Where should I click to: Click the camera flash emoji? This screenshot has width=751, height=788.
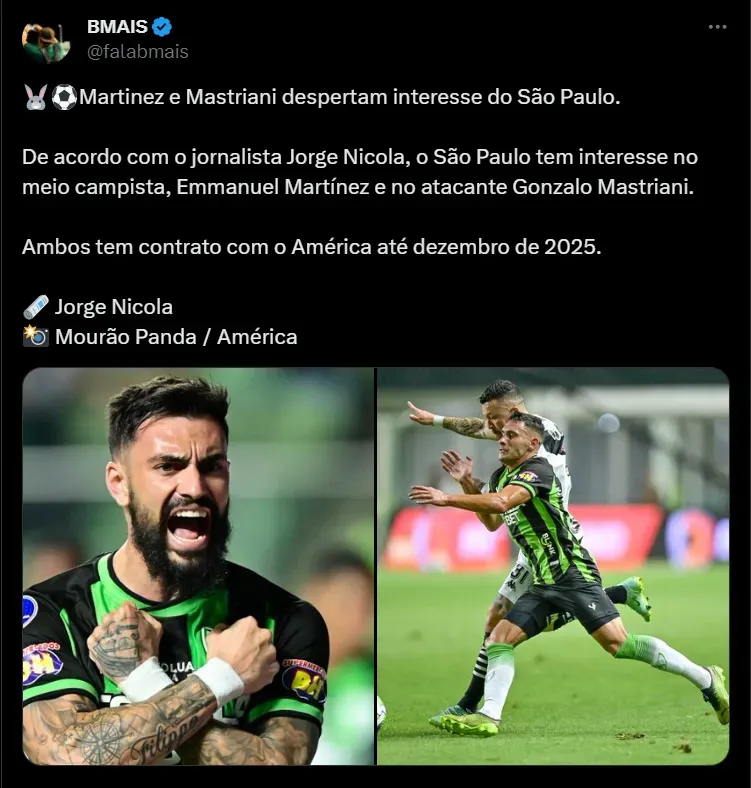[36, 337]
